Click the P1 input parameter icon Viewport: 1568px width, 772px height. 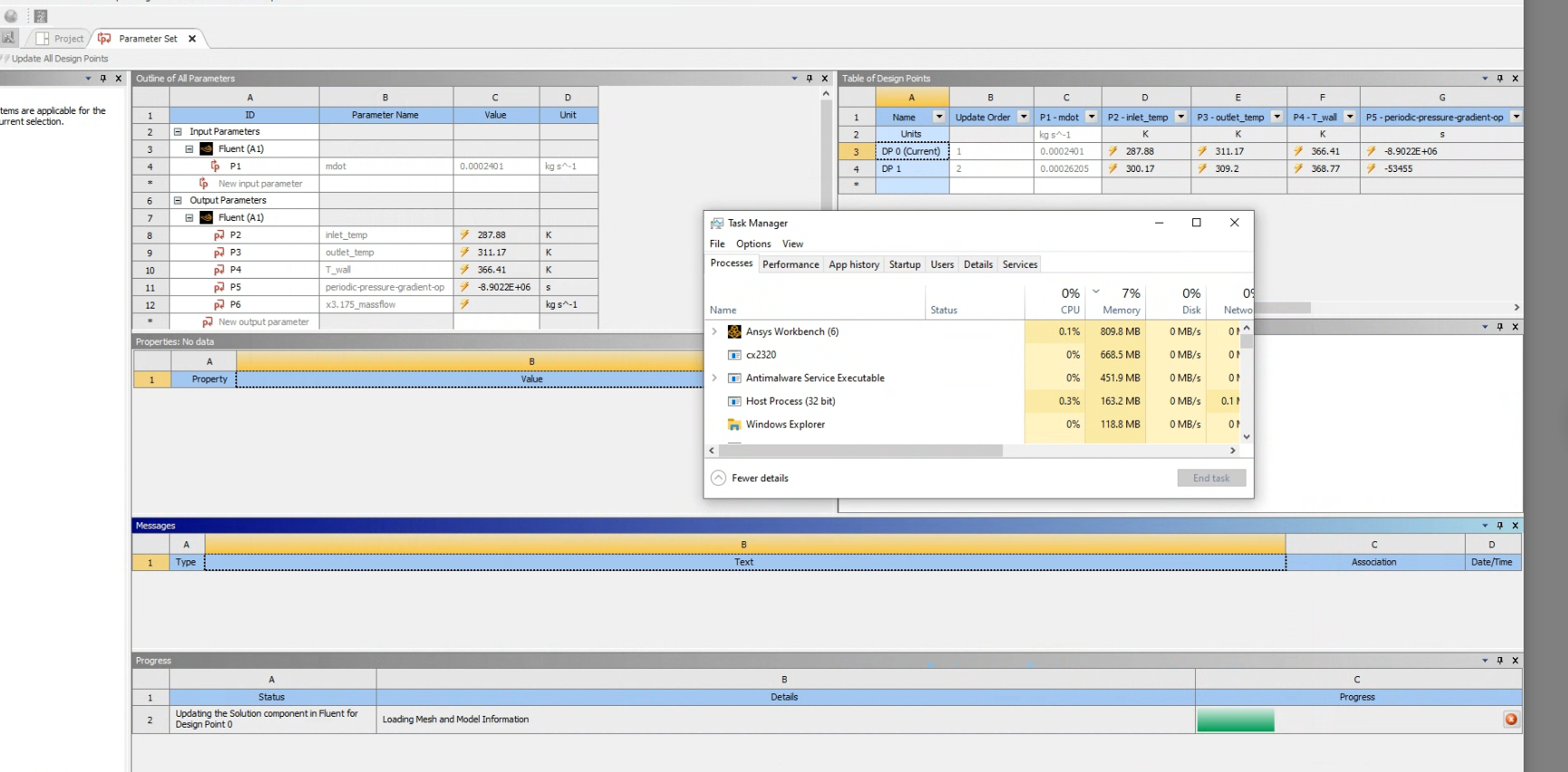[215, 167]
